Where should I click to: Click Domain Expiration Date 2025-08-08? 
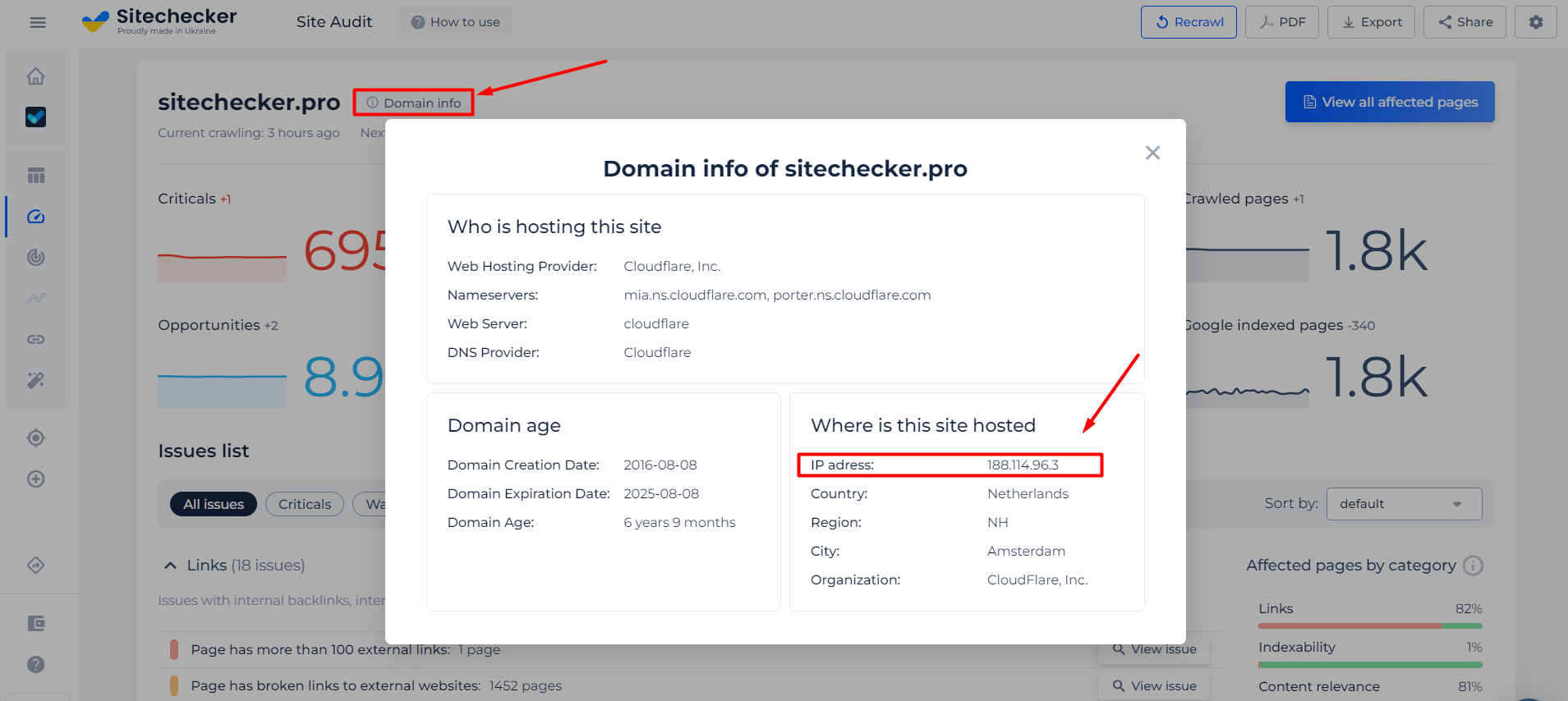[661, 493]
